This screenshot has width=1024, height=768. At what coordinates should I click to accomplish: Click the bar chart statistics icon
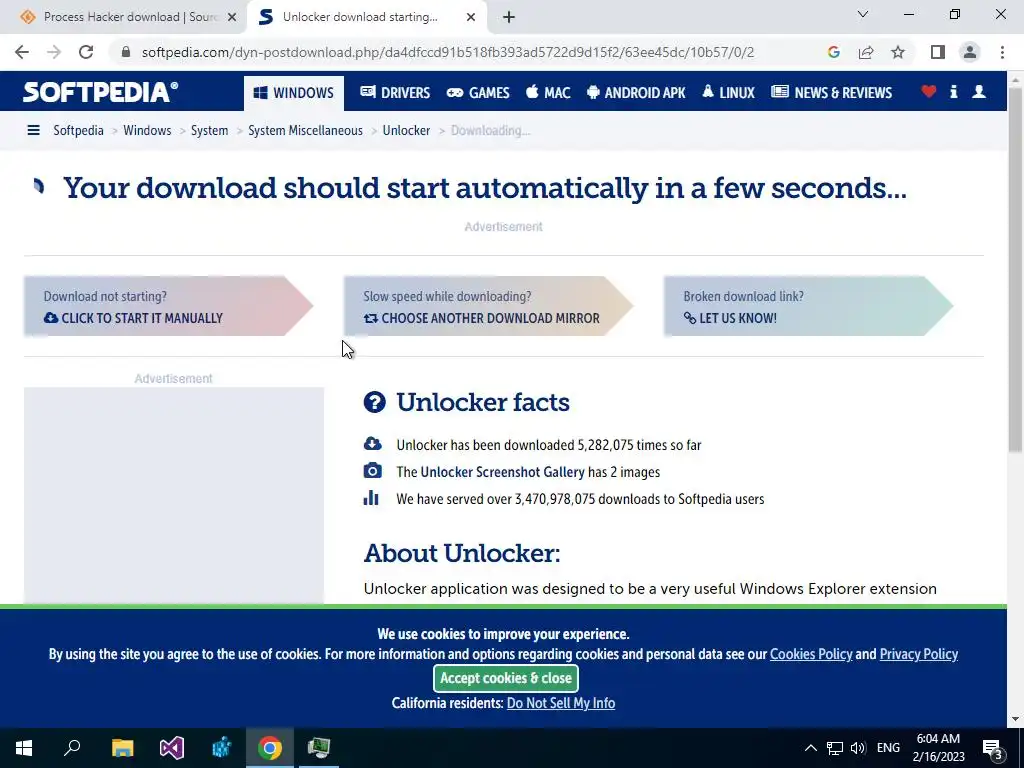(x=372, y=498)
